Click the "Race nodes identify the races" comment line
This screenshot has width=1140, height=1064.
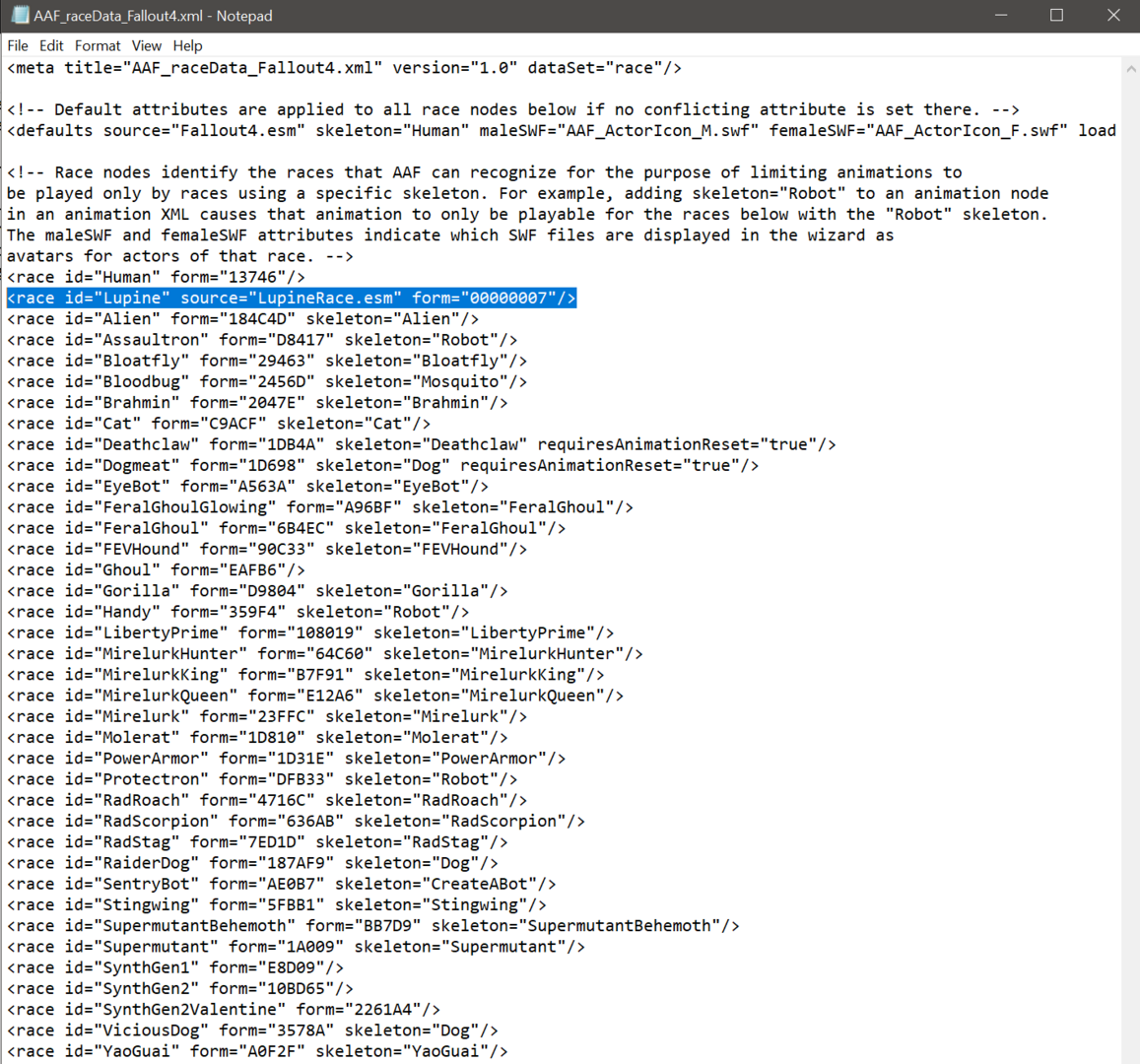pos(484,173)
